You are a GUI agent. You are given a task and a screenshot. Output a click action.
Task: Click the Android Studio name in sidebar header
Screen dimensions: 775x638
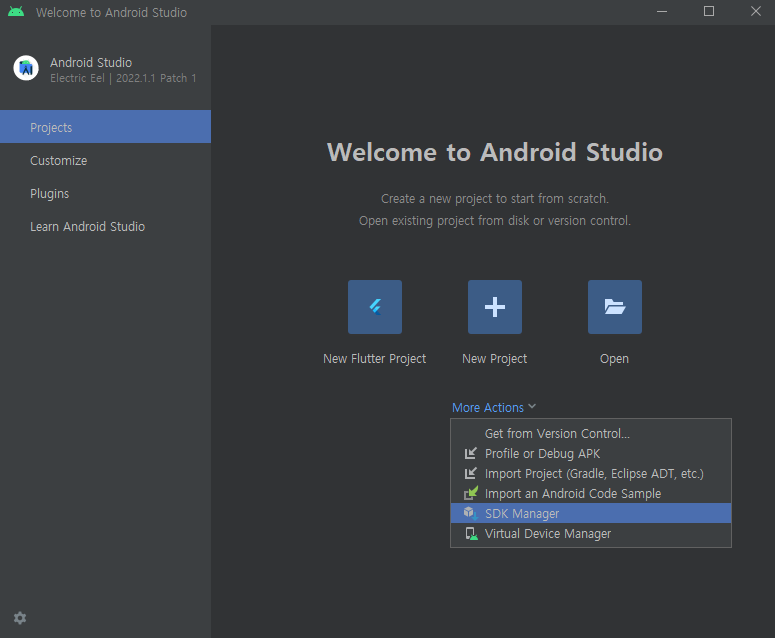coord(91,62)
